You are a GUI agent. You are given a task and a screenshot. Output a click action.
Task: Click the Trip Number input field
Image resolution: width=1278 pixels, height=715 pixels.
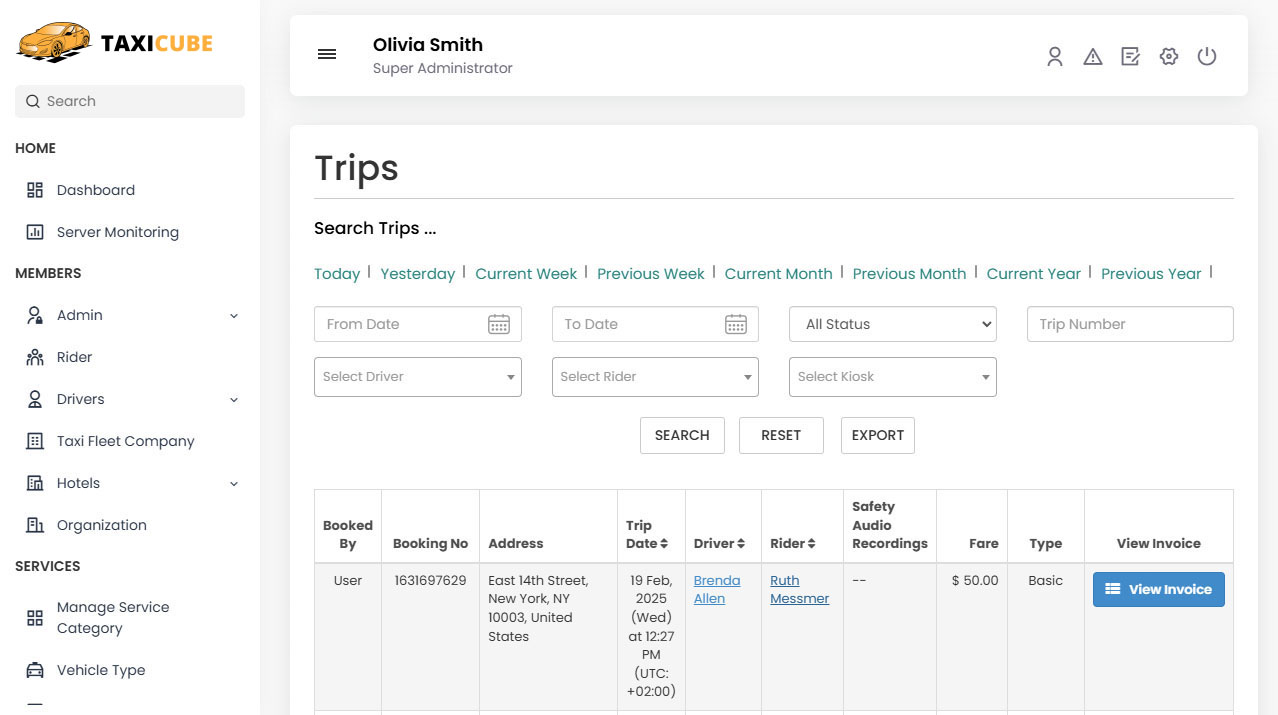tap(1129, 324)
